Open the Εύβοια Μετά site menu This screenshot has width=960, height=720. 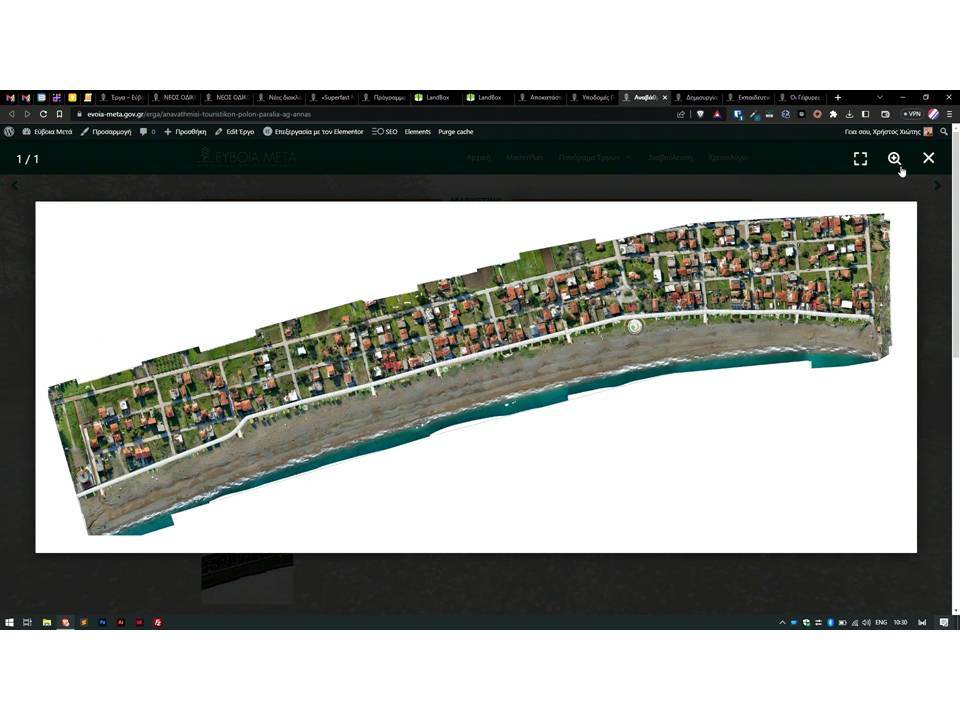47,132
